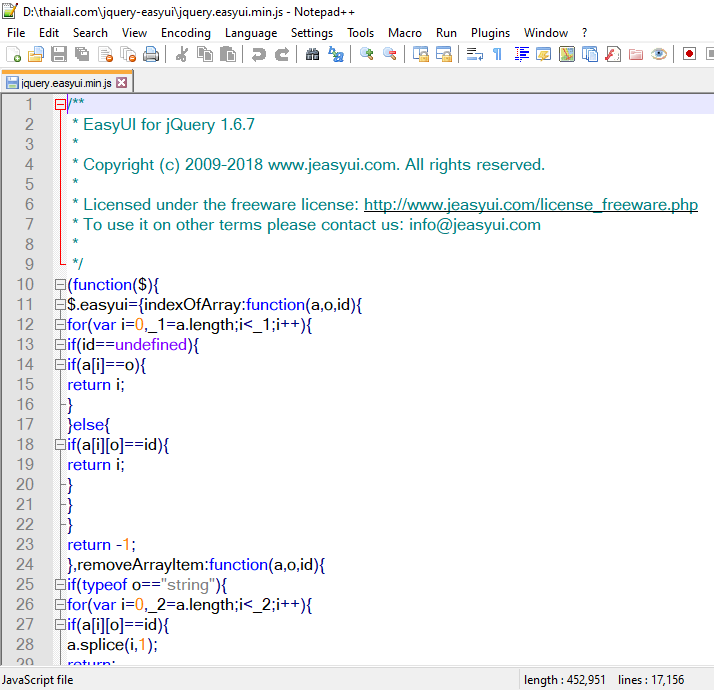
Task: Open the Document Map panel icon
Action: (567, 54)
